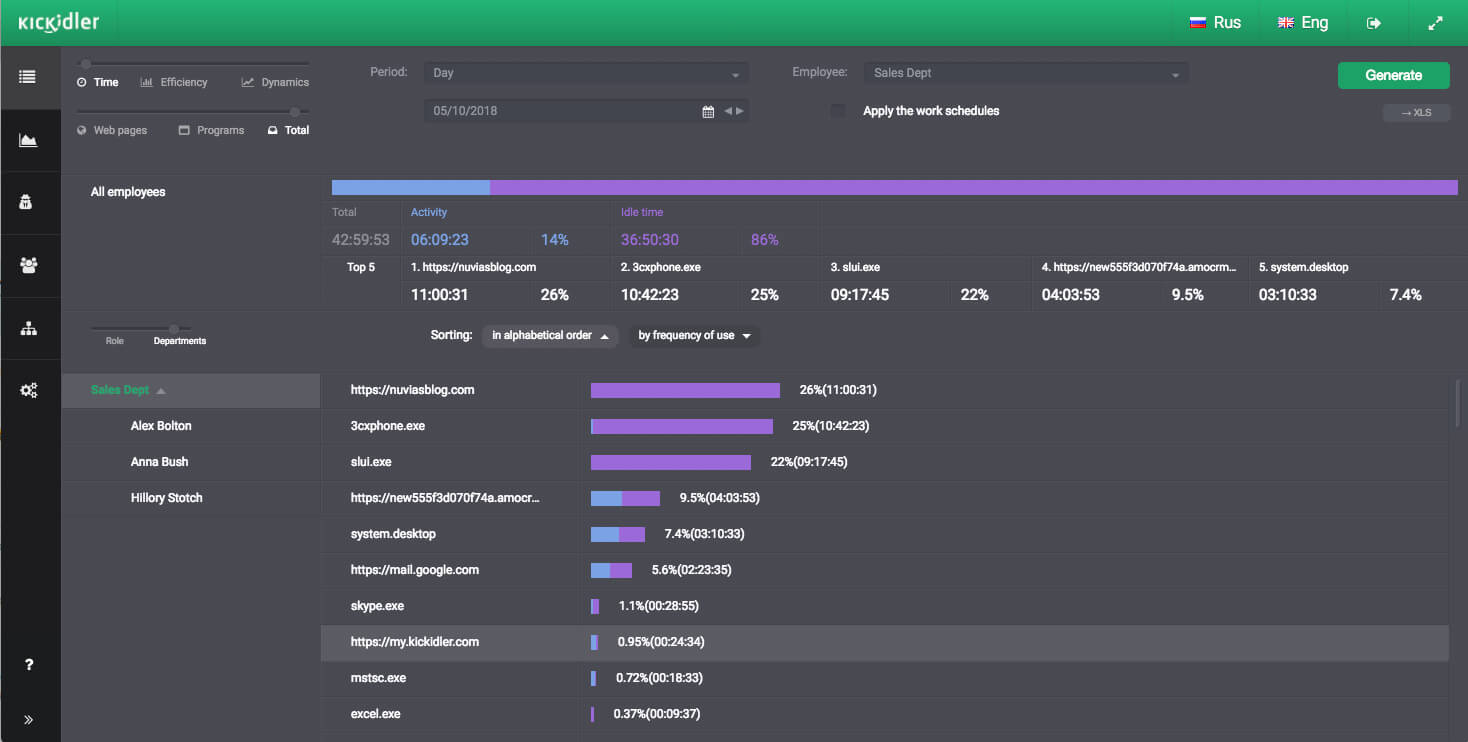Click the Role/Departments slider handle
The image size is (1468, 742).
(x=173, y=328)
